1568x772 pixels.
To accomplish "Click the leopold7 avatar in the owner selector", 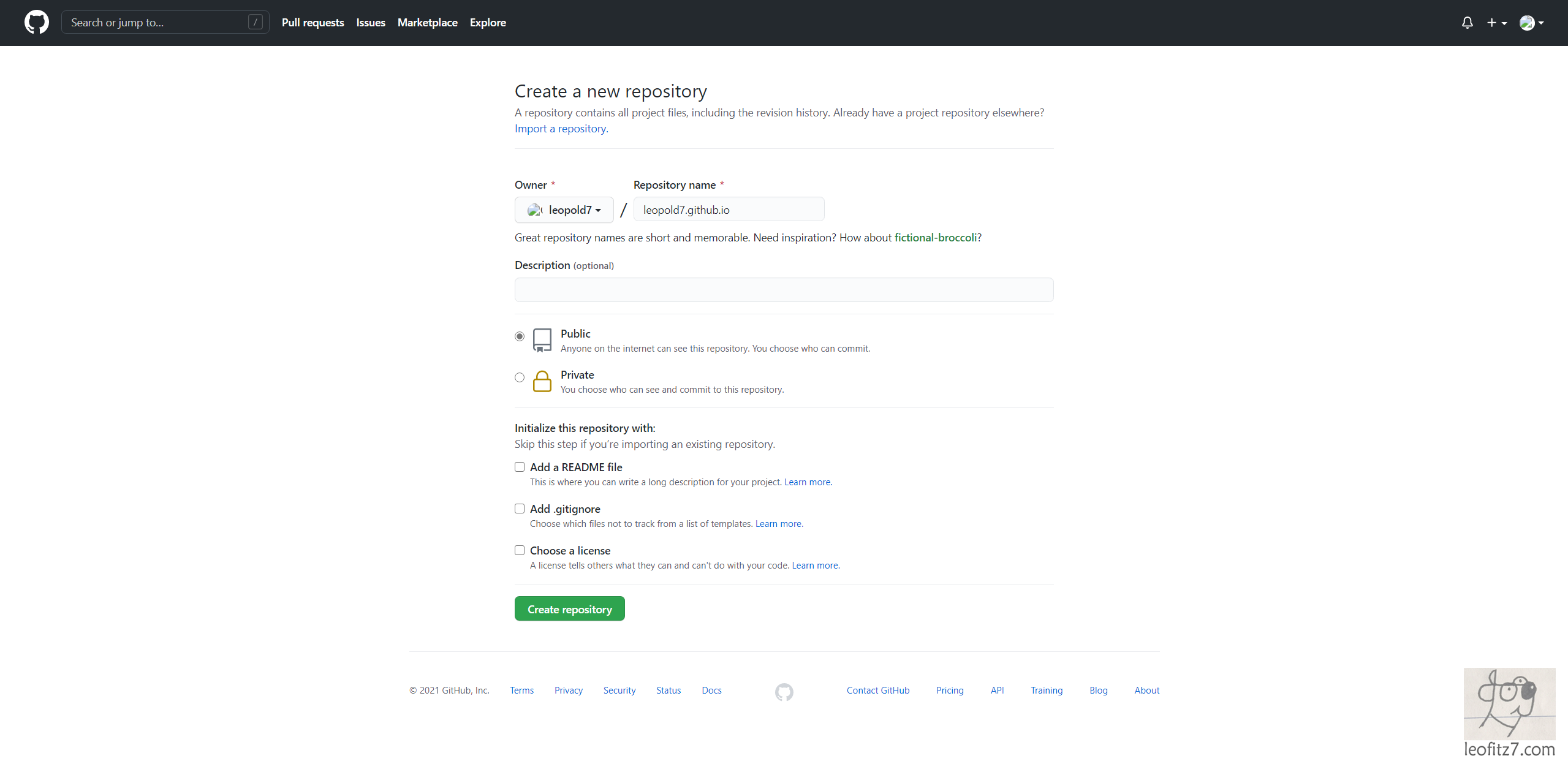I will (534, 210).
